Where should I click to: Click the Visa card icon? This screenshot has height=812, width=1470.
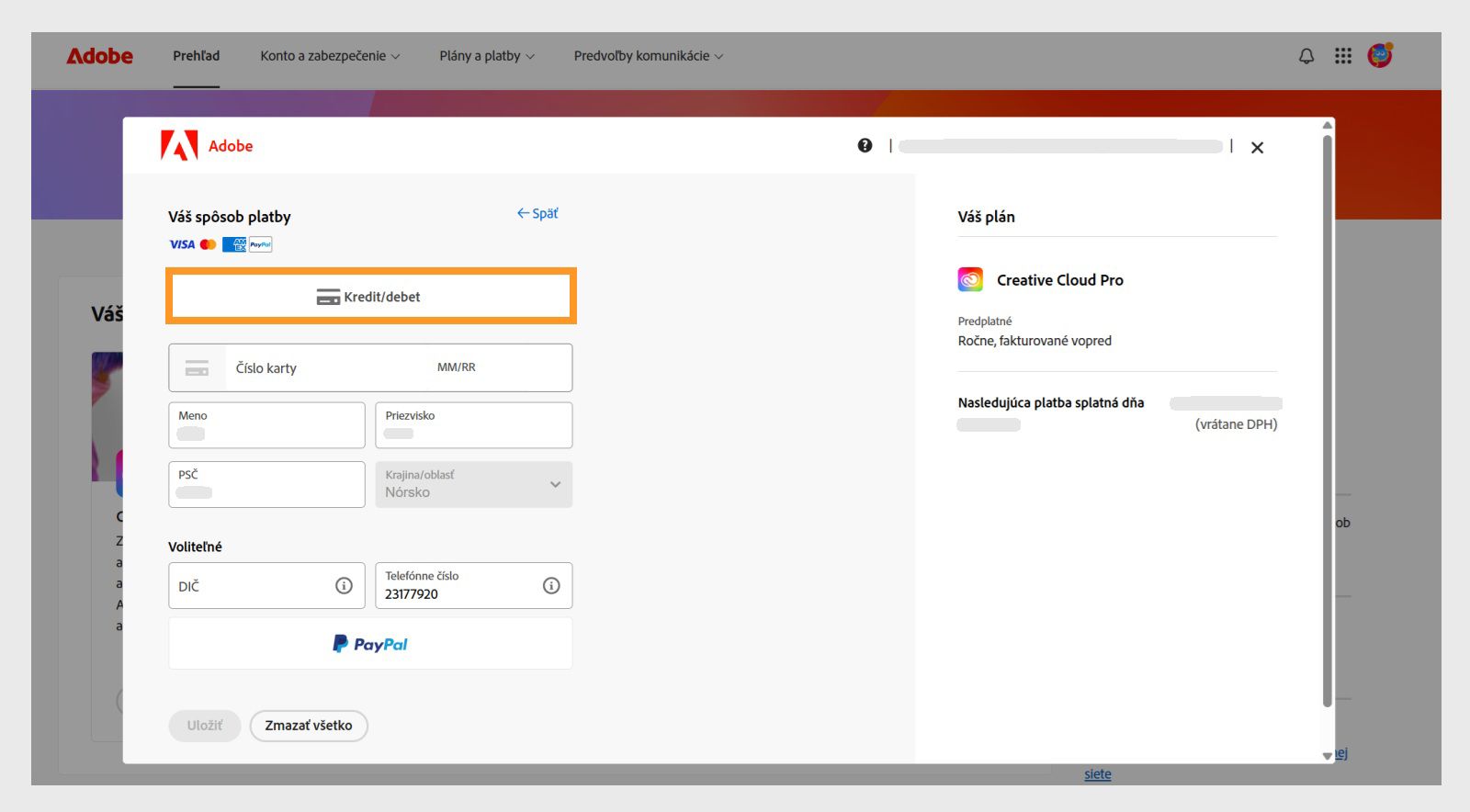(182, 244)
